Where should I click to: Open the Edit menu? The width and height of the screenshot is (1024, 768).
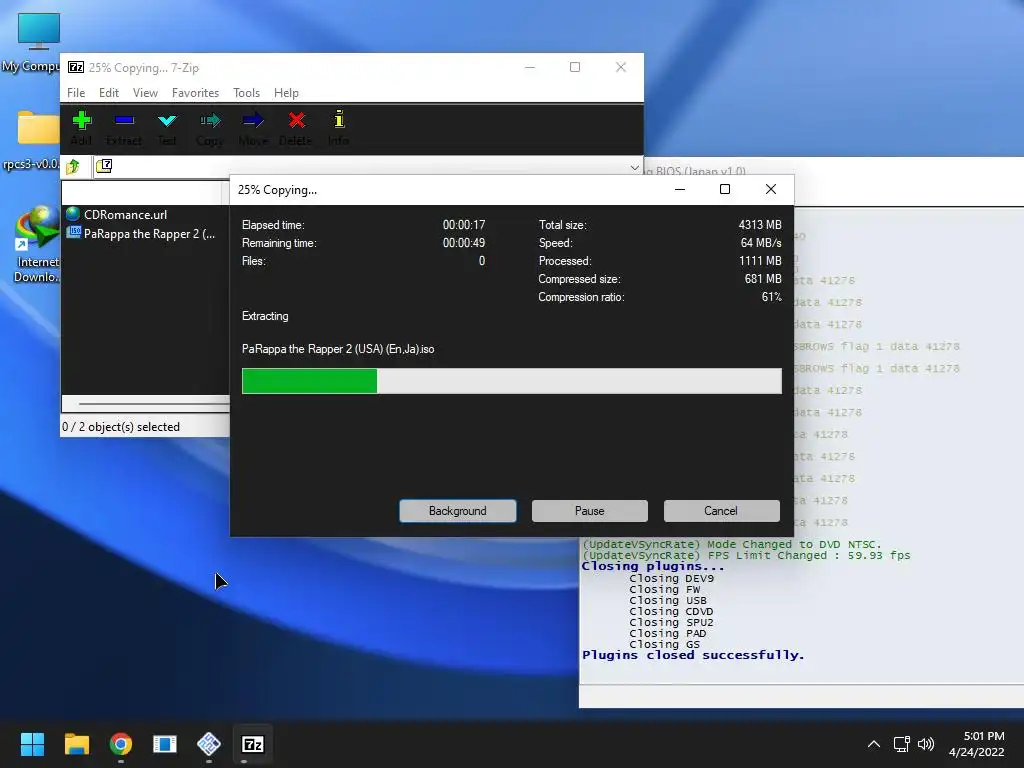pyautogui.click(x=108, y=93)
